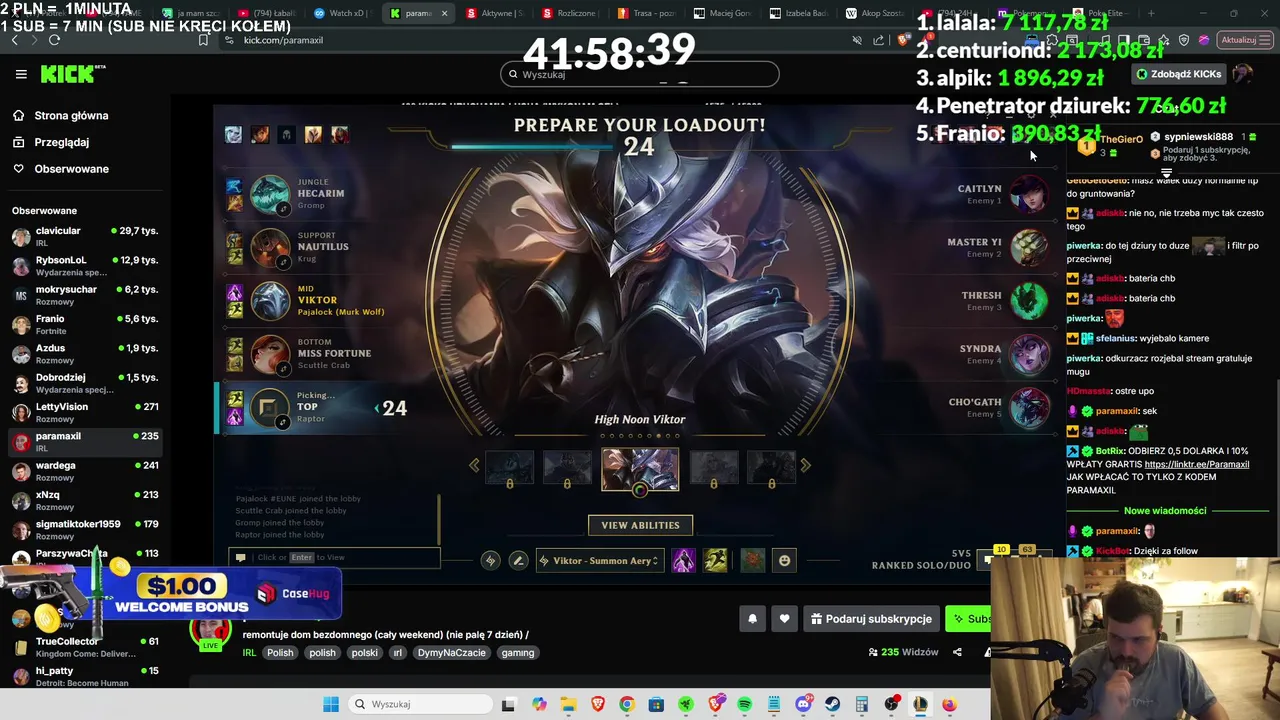Screen dimensions: 1280x720
Task: Open the green IRL category link
Action: [249, 653]
